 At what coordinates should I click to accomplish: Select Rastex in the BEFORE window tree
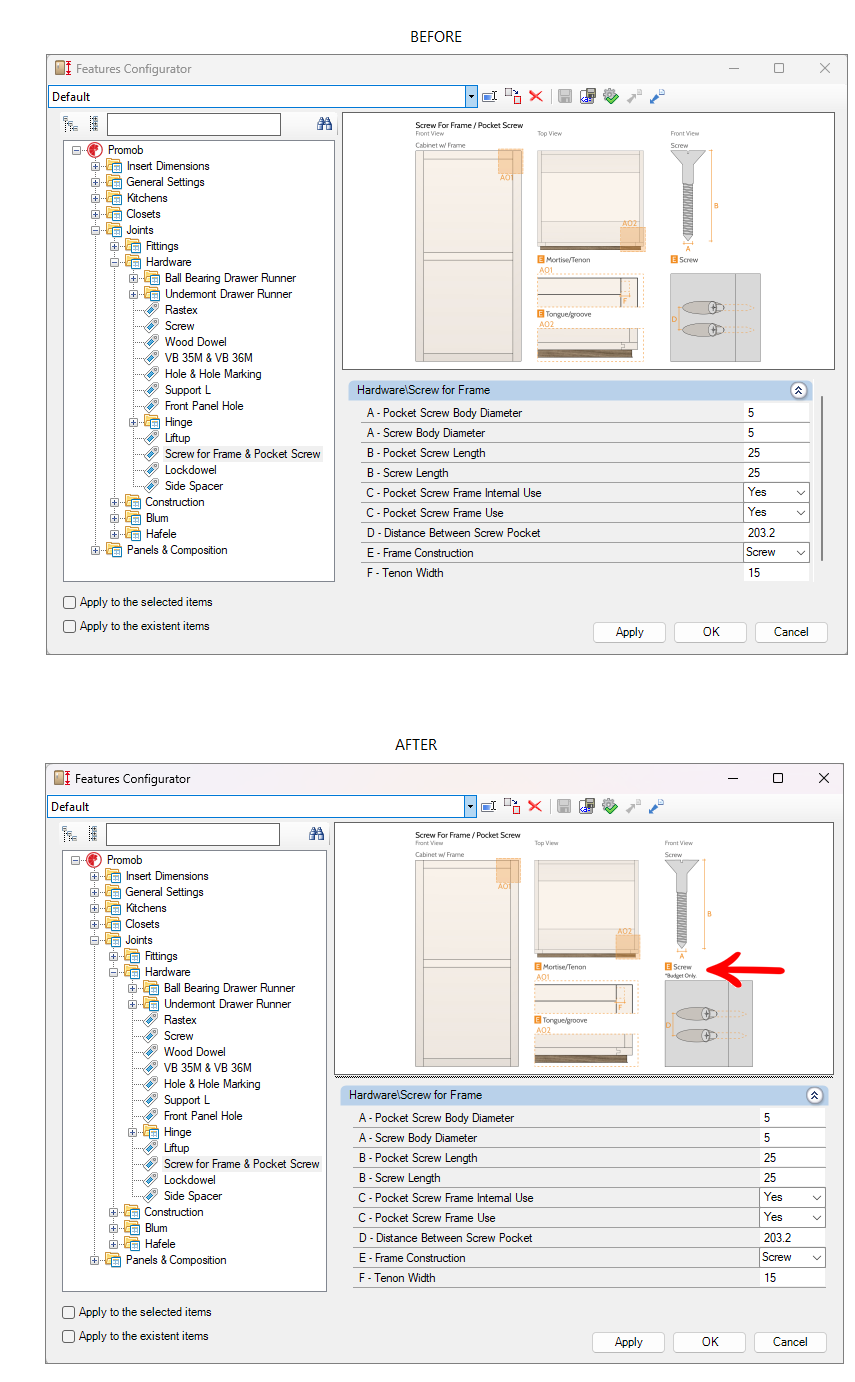[x=181, y=310]
